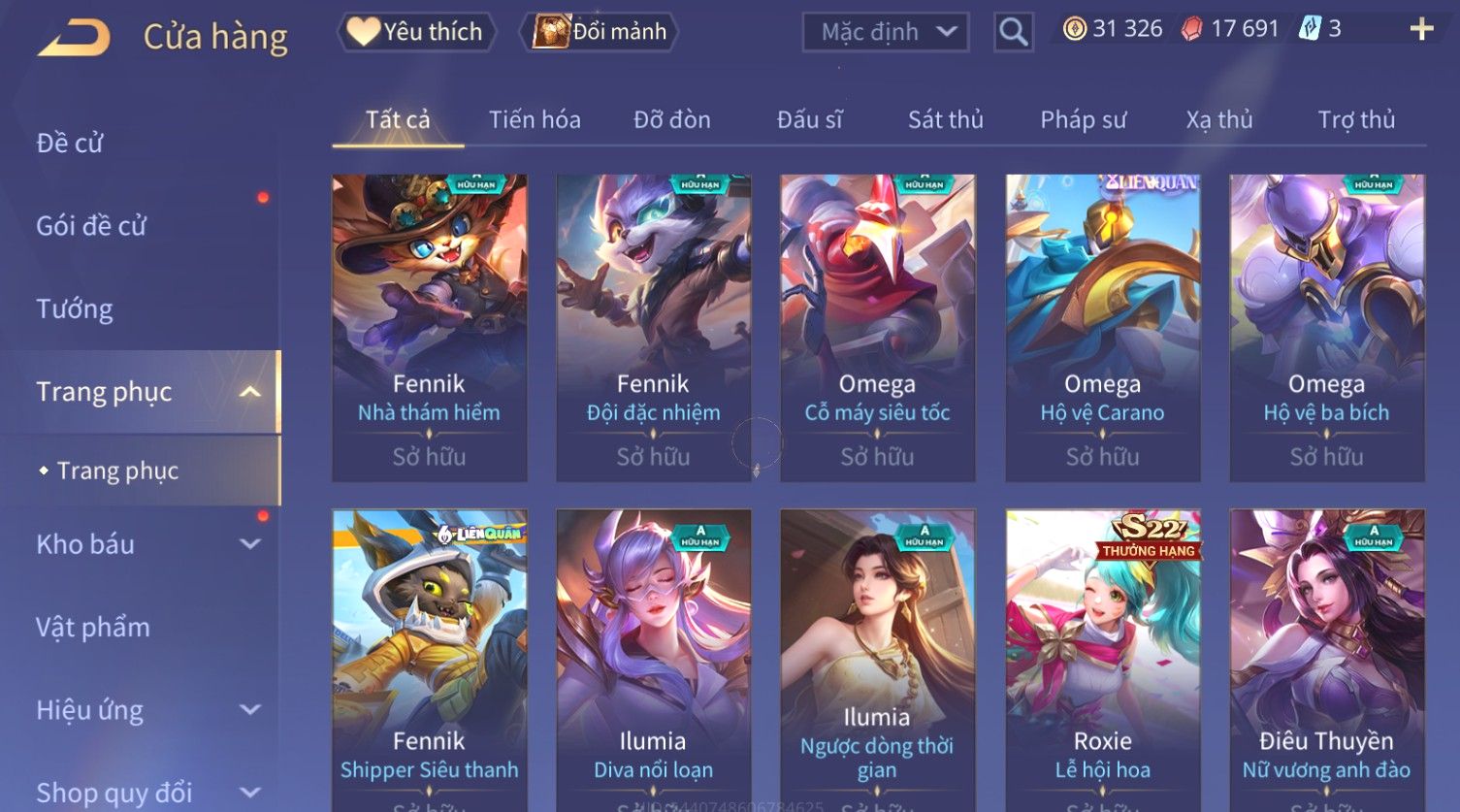Open search with the magnifying glass icon
Image resolution: width=1460 pixels, height=812 pixels.
[1013, 32]
